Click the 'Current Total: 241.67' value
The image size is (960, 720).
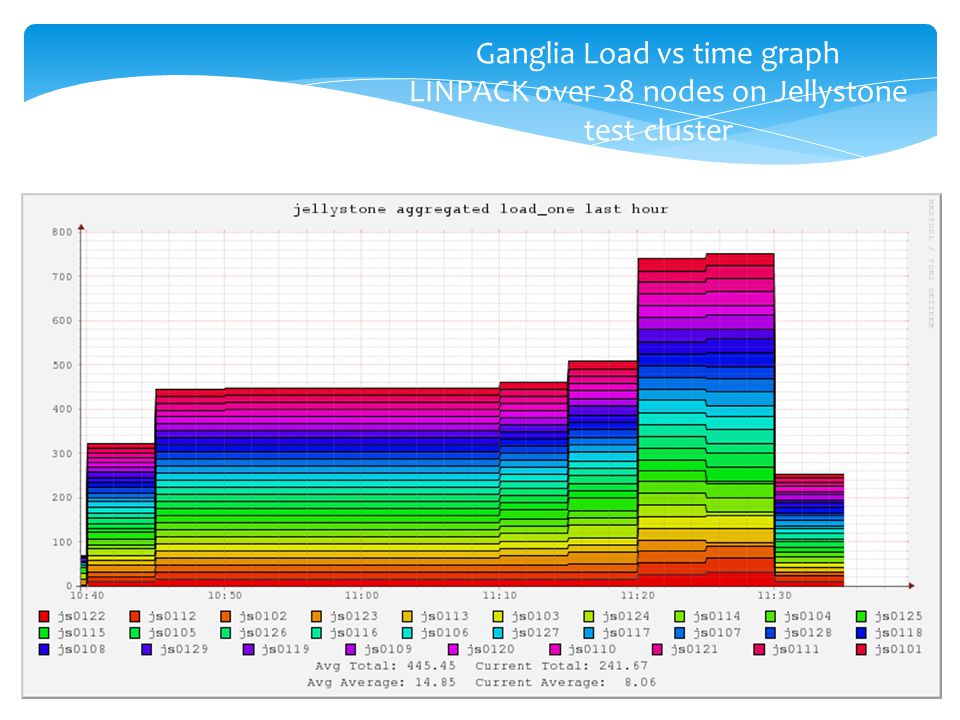tap(561, 666)
